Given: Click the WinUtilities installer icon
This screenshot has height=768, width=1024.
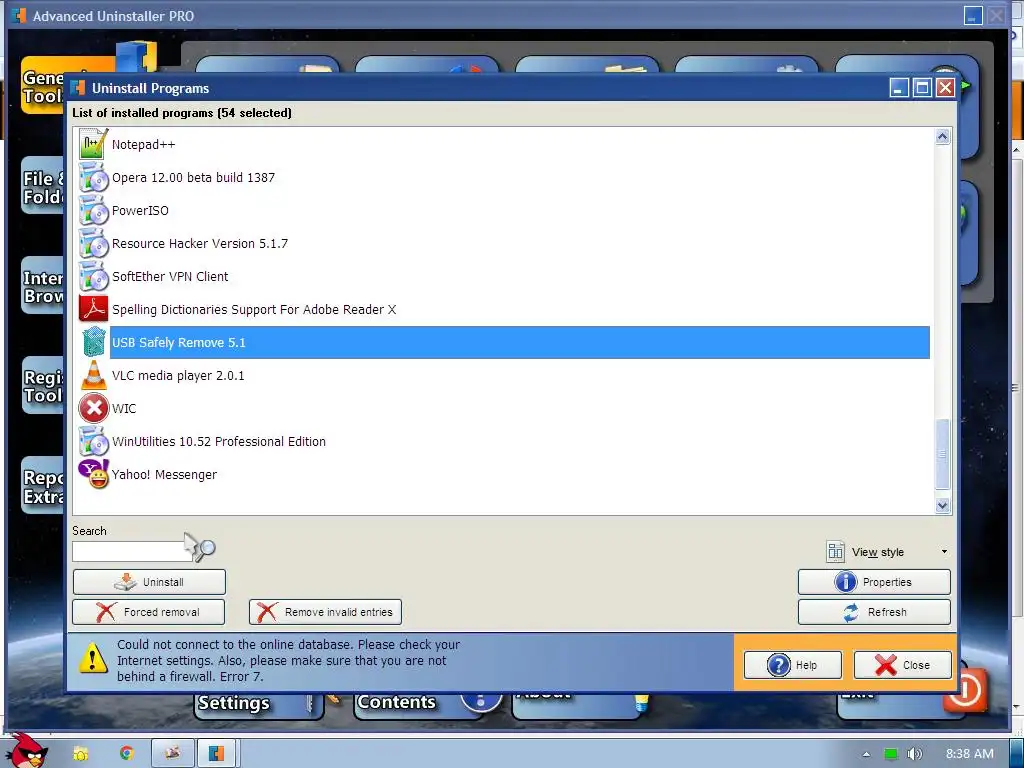Looking at the screenshot, I should (93, 441).
